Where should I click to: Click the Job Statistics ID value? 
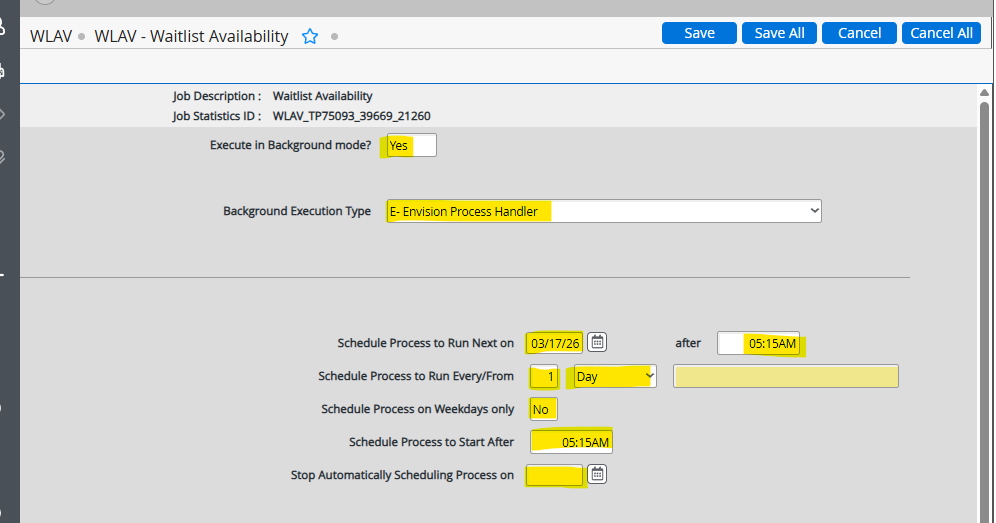click(351, 116)
